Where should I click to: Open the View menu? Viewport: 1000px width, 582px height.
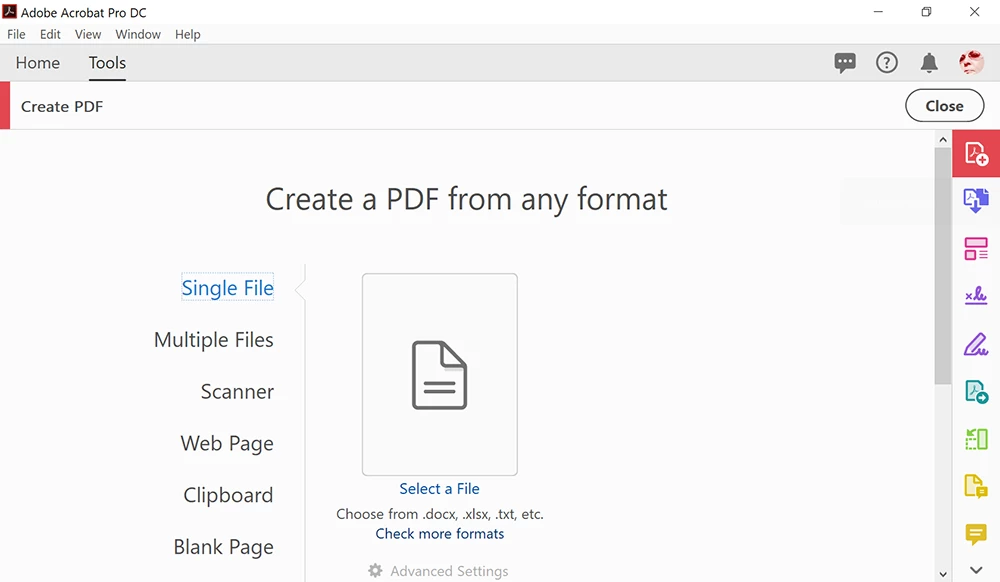coord(87,34)
